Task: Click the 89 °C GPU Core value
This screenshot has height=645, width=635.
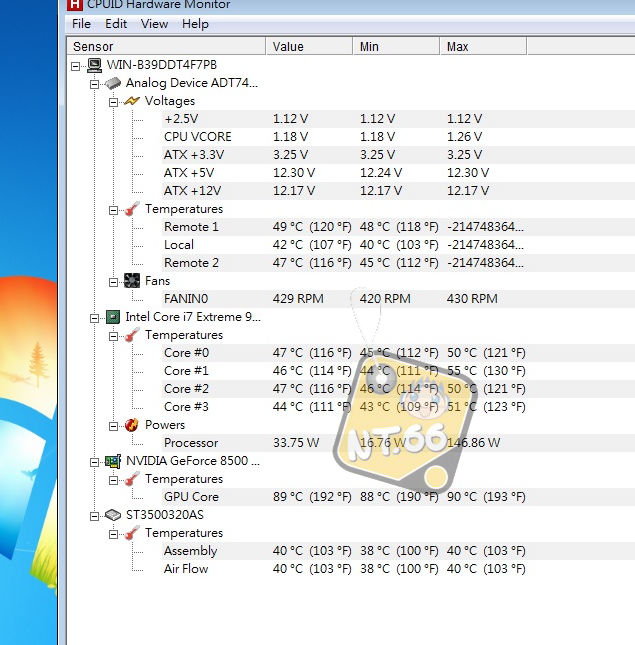Action: [312, 497]
